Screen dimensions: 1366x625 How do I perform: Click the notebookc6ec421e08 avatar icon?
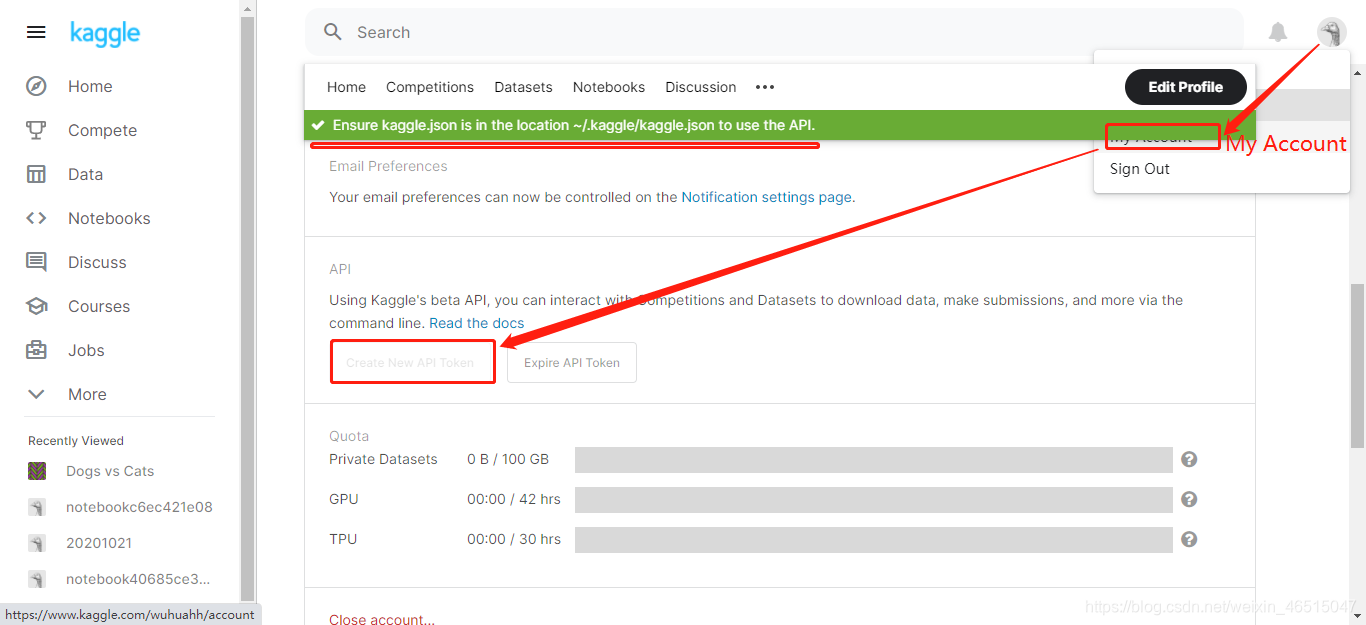coord(37,507)
